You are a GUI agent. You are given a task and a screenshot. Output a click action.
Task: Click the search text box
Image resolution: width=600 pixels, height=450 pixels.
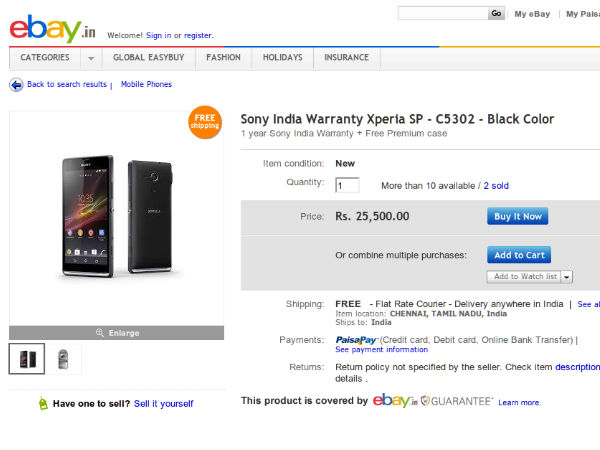442,13
